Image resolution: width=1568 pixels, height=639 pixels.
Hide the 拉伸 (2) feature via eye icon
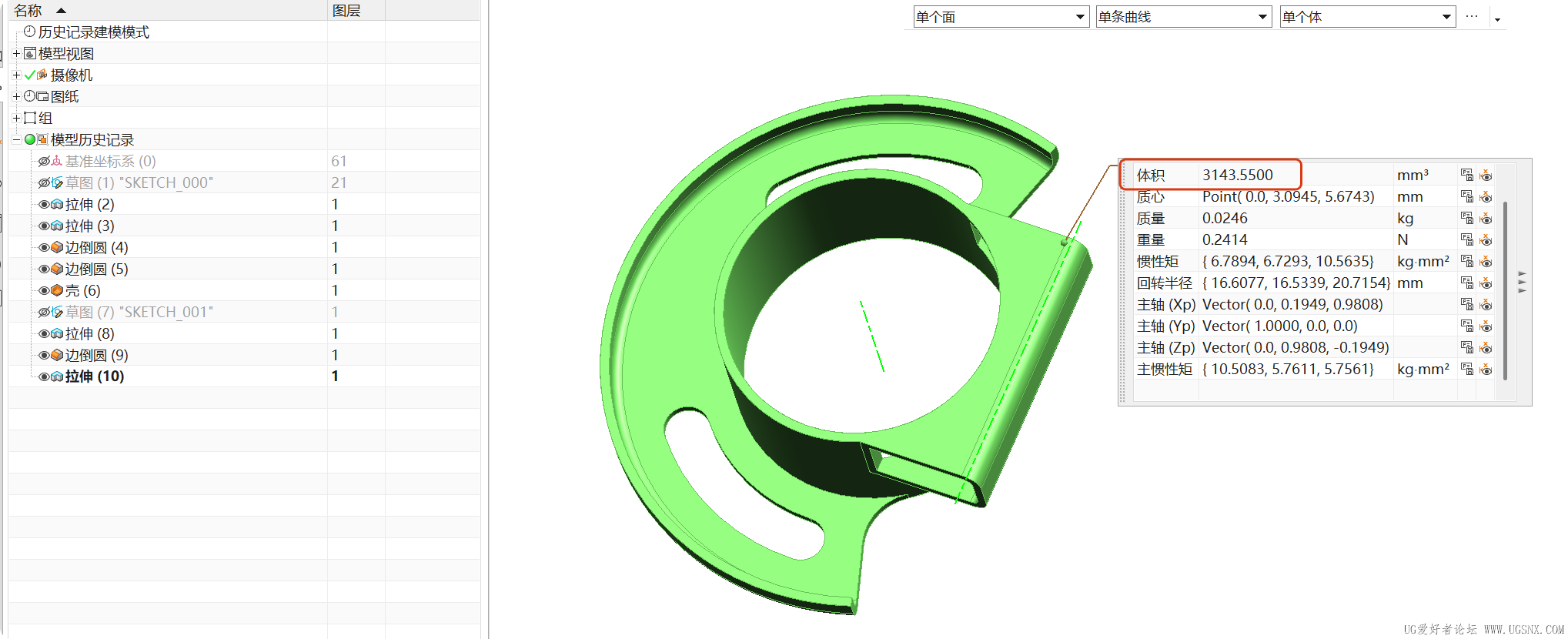pyautogui.click(x=44, y=204)
